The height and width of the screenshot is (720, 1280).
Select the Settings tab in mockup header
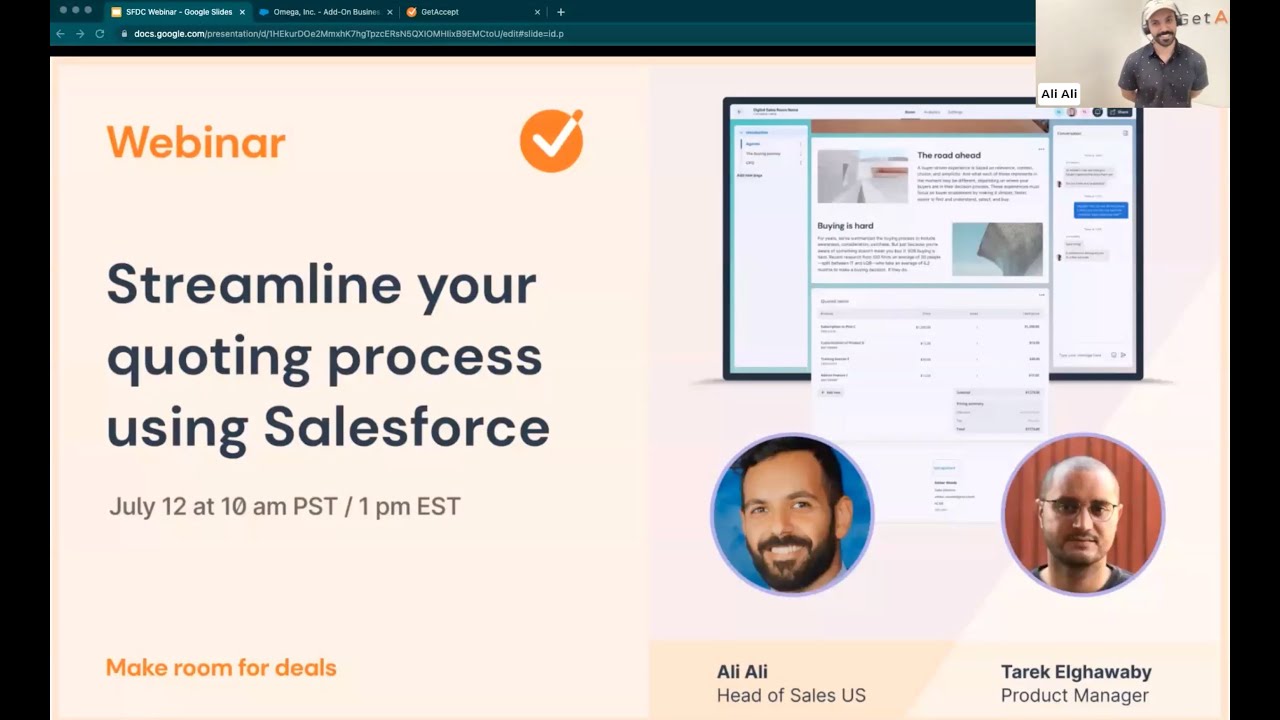tap(955, 112)
